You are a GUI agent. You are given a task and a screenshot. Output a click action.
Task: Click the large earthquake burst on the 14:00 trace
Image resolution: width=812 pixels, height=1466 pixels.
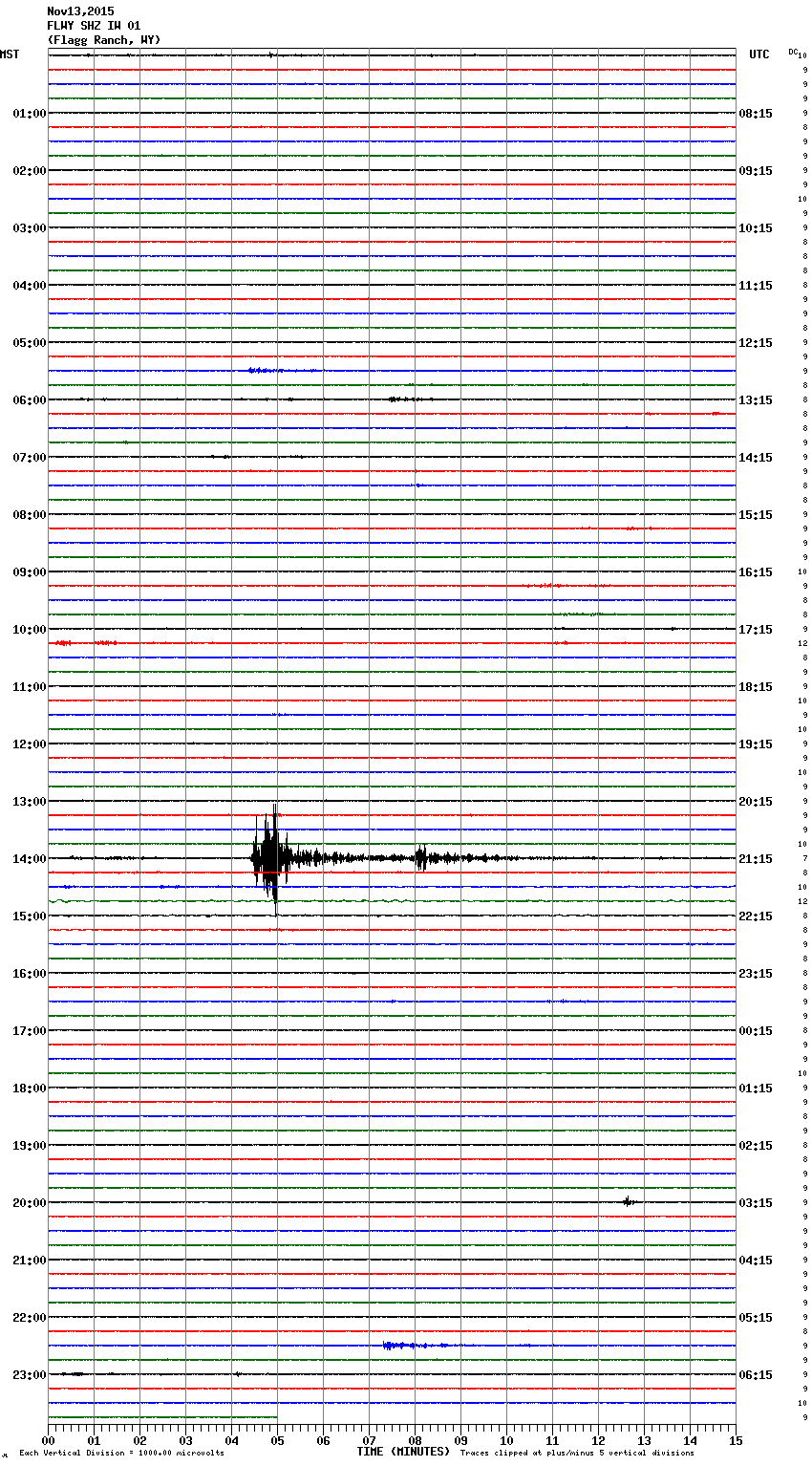point(270,858)
